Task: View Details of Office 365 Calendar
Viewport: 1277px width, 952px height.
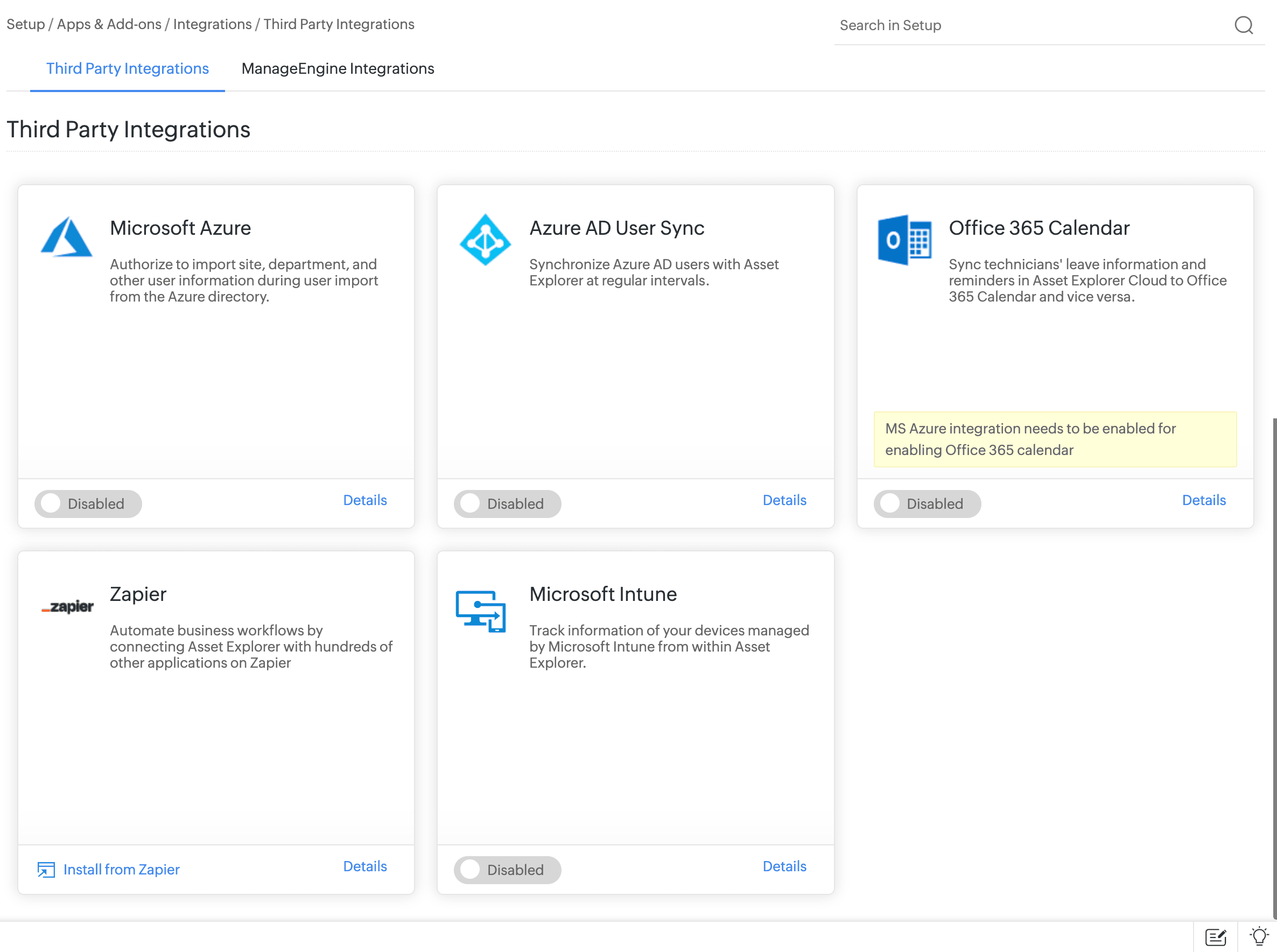Action: coord(1203,500)
